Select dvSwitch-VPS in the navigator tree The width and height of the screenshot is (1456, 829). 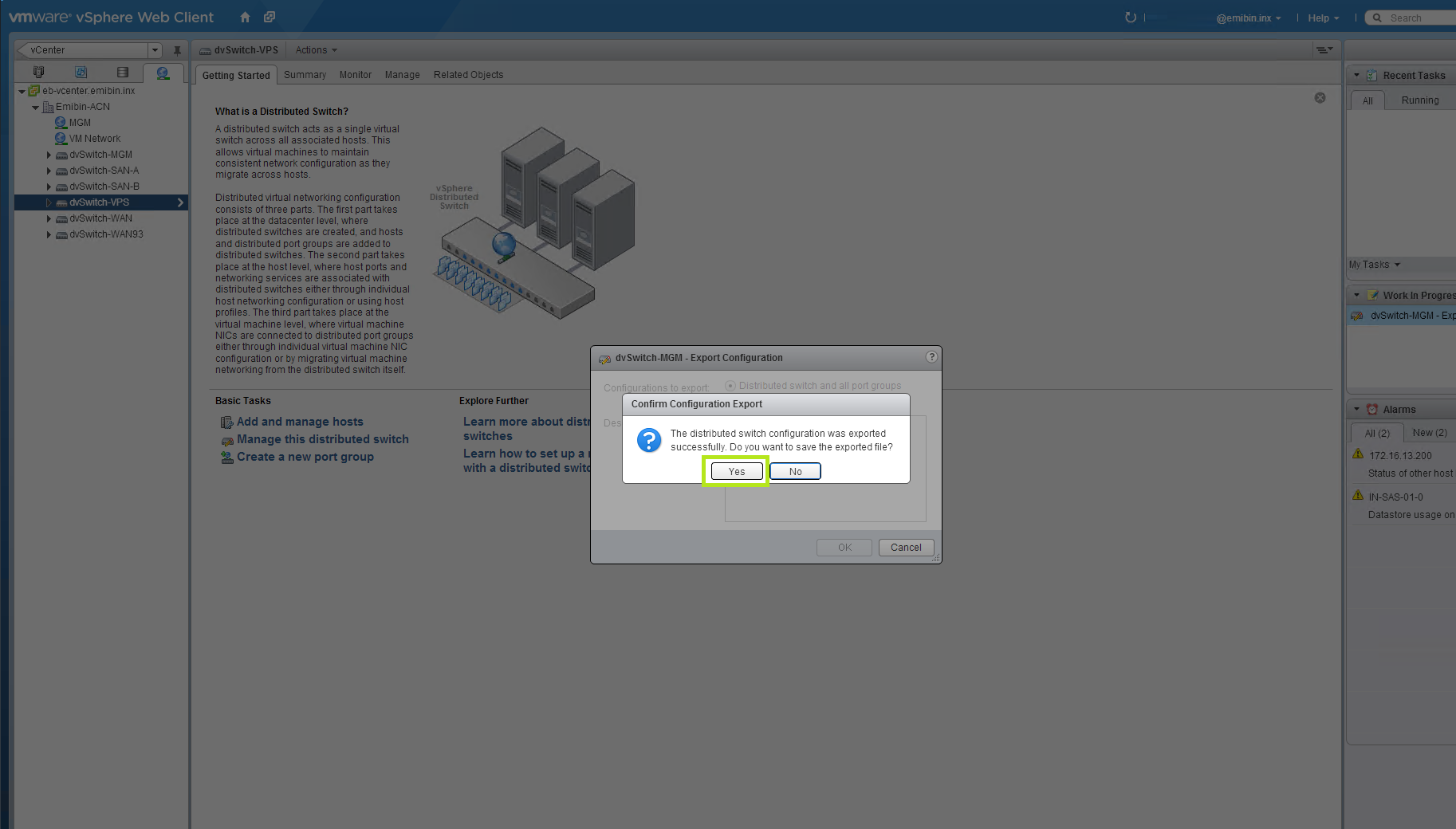click(x=101, y=202)
